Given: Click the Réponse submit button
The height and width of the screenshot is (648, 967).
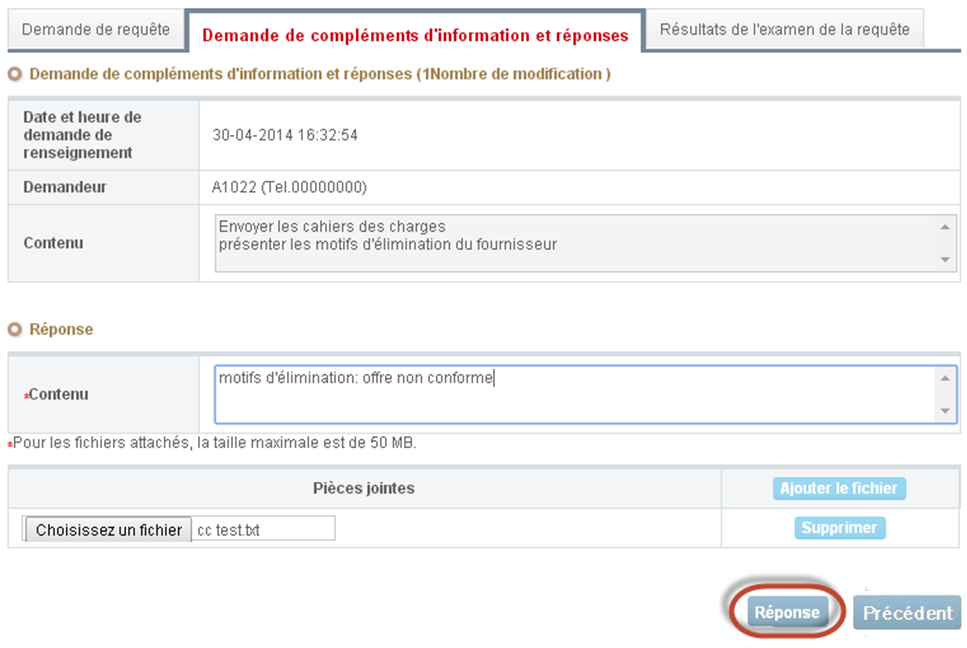Looking at the screenshot, I should 786,613.
